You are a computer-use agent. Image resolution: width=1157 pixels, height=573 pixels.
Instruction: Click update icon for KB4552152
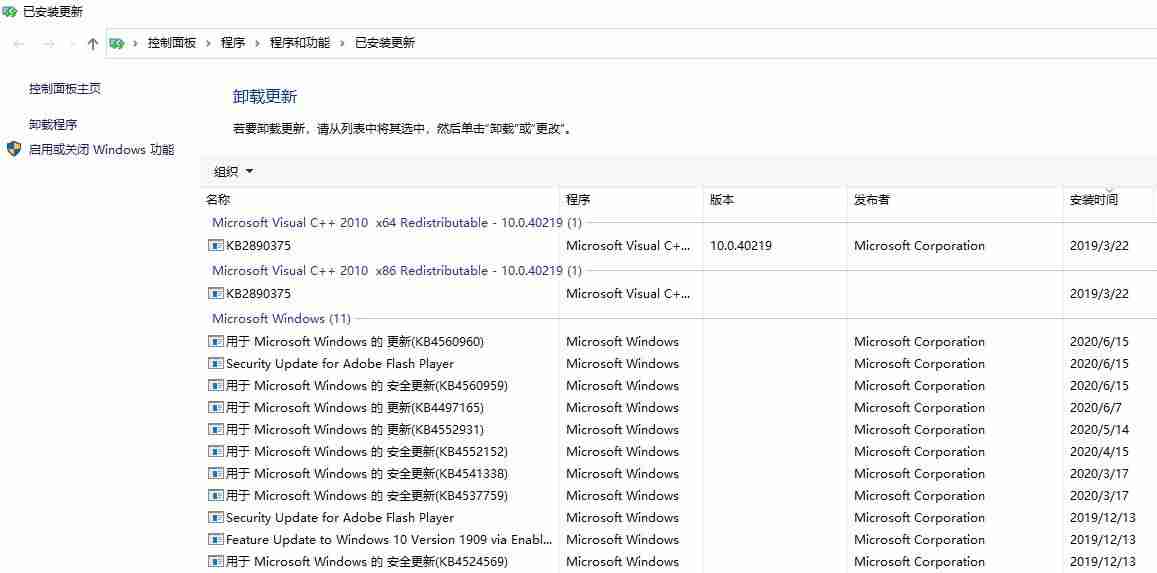click(215, 451)
